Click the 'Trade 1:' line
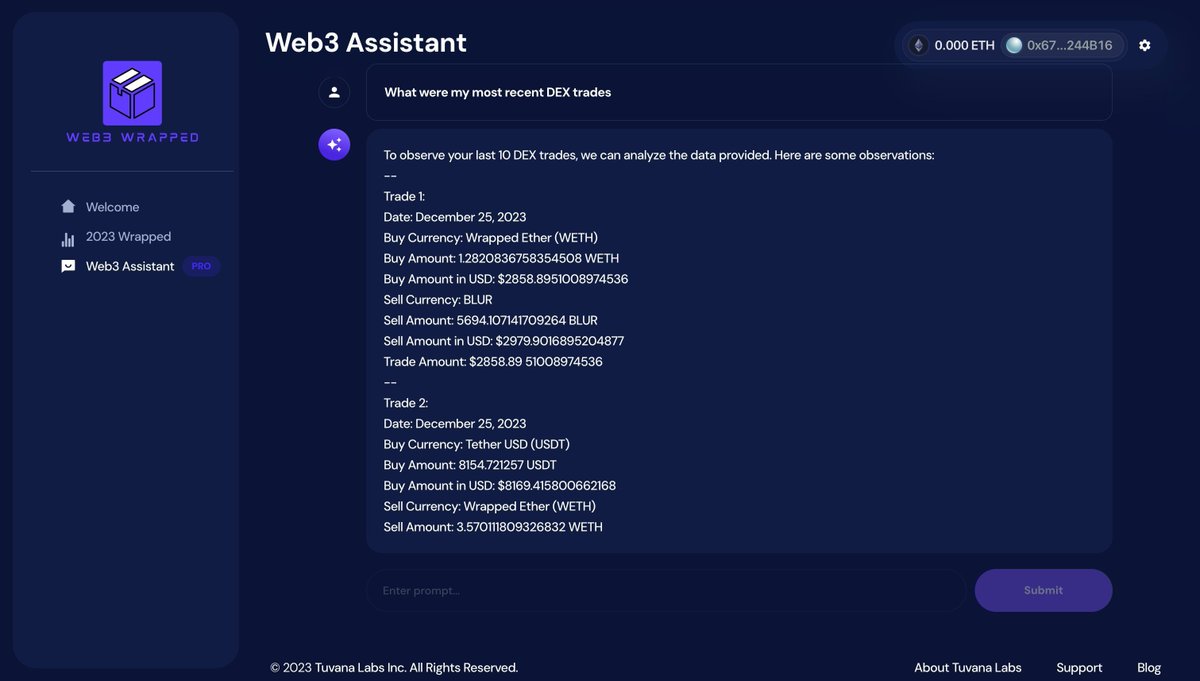Image resolution: width=1200 pixels, height=681 pixels. [404, 196]
